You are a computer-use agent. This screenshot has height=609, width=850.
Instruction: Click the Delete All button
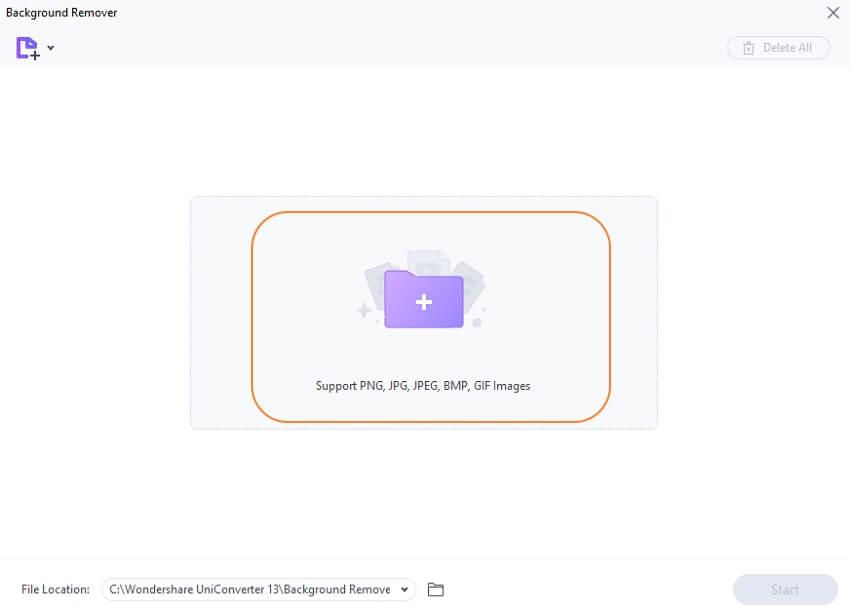(x=778, y=48)
